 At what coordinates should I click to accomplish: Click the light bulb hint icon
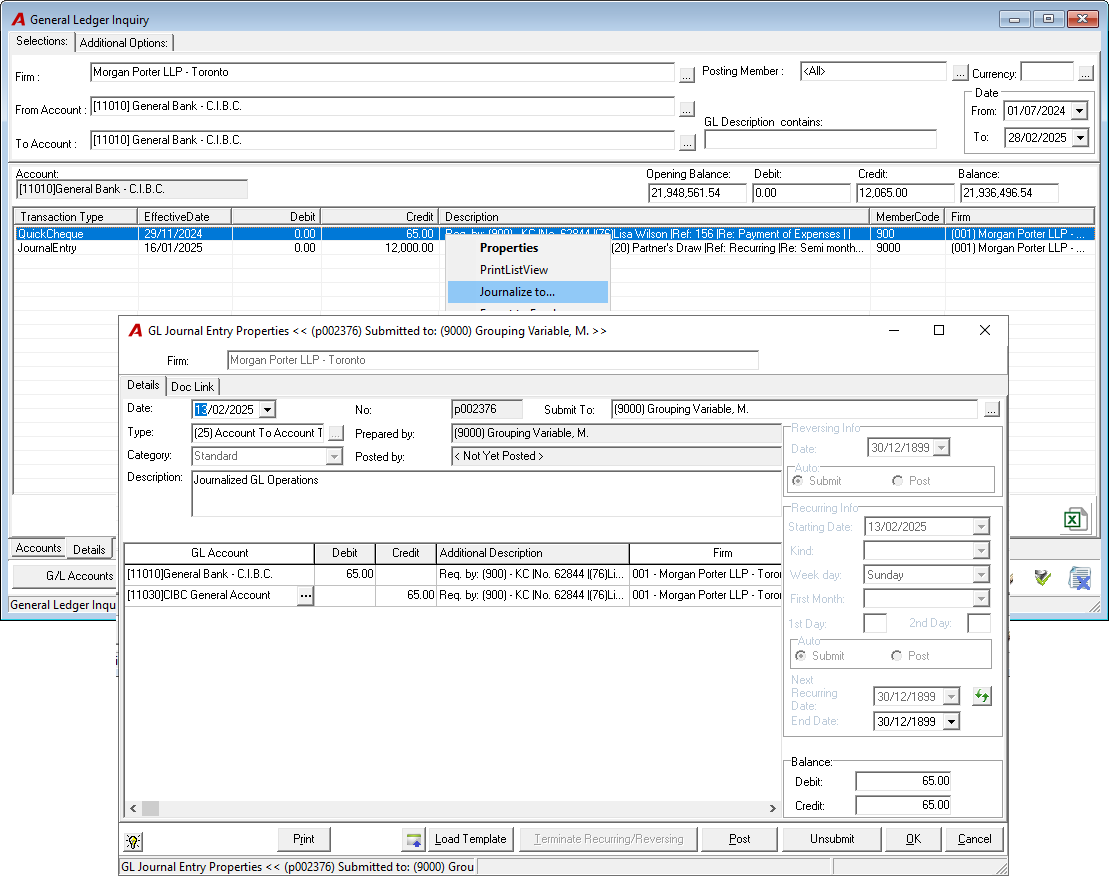point(133,841)
